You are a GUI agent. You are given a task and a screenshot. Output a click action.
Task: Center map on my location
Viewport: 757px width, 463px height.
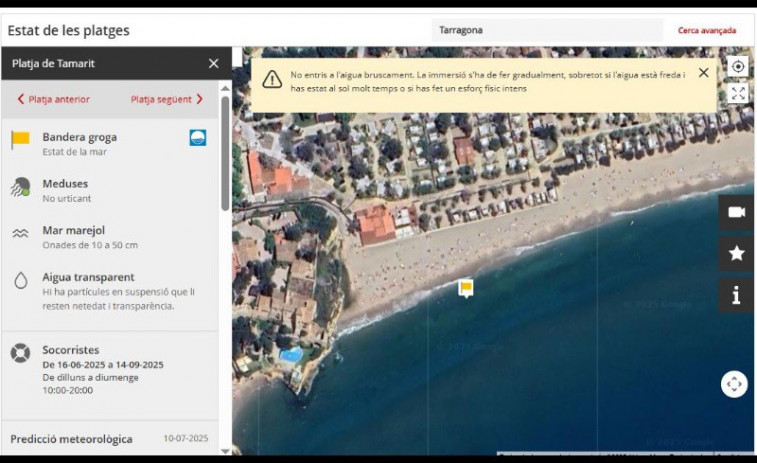point(738,66)
